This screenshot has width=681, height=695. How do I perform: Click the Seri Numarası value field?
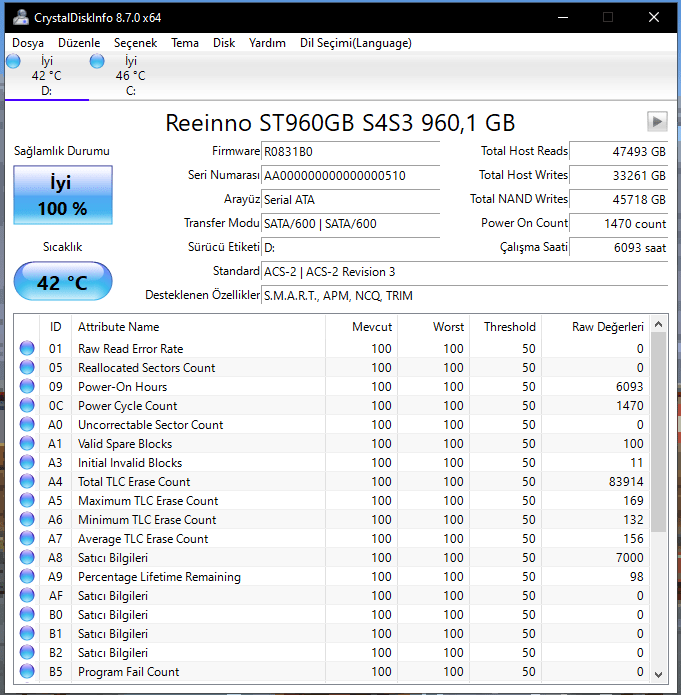tap(350, 175)
